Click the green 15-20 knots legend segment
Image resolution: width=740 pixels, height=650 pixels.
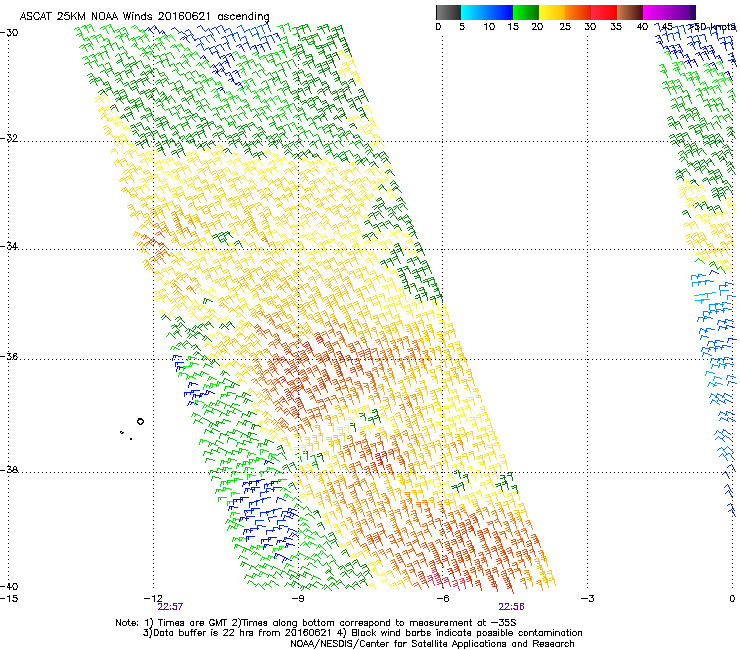click(x=526, y=12)
